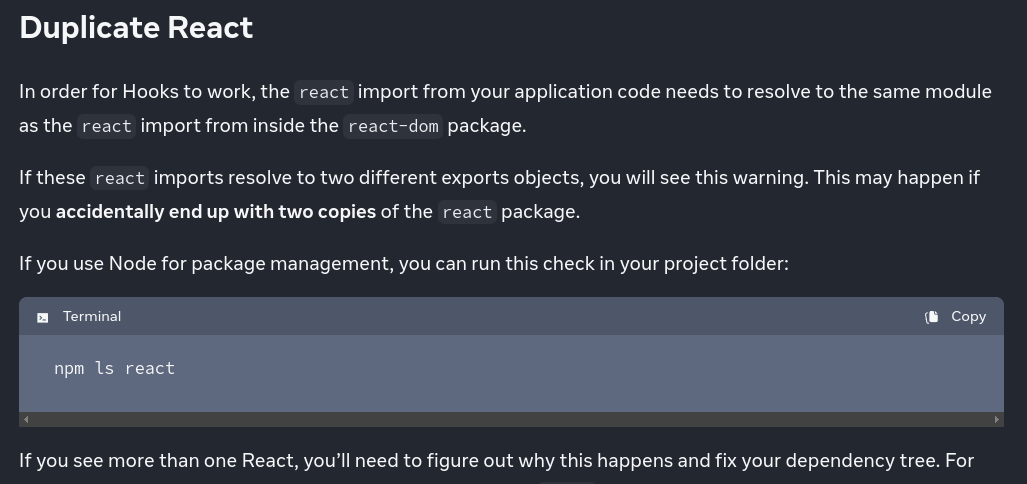Click bold text "accidentally end up with two copies"
This screenshot has width=1027, height=484.
pos(216,212)
